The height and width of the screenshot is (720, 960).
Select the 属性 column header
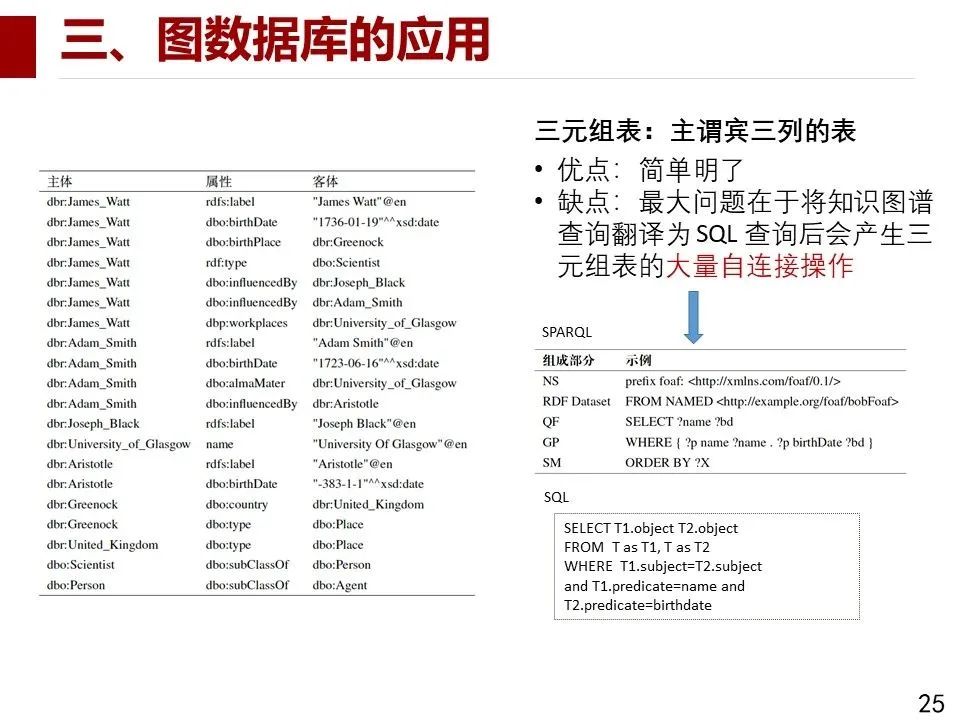click(x=216, y=182)
